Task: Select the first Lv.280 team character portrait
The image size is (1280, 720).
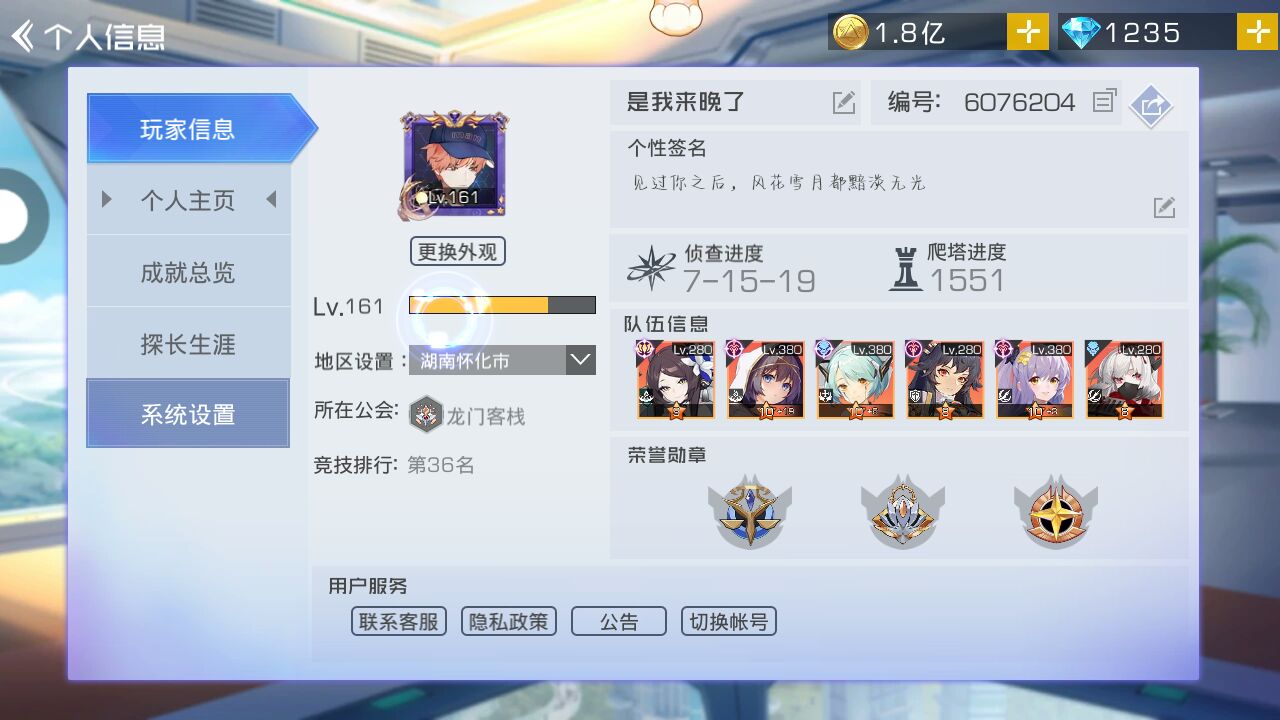Action: pyautogui.click(x=676, y=379)
